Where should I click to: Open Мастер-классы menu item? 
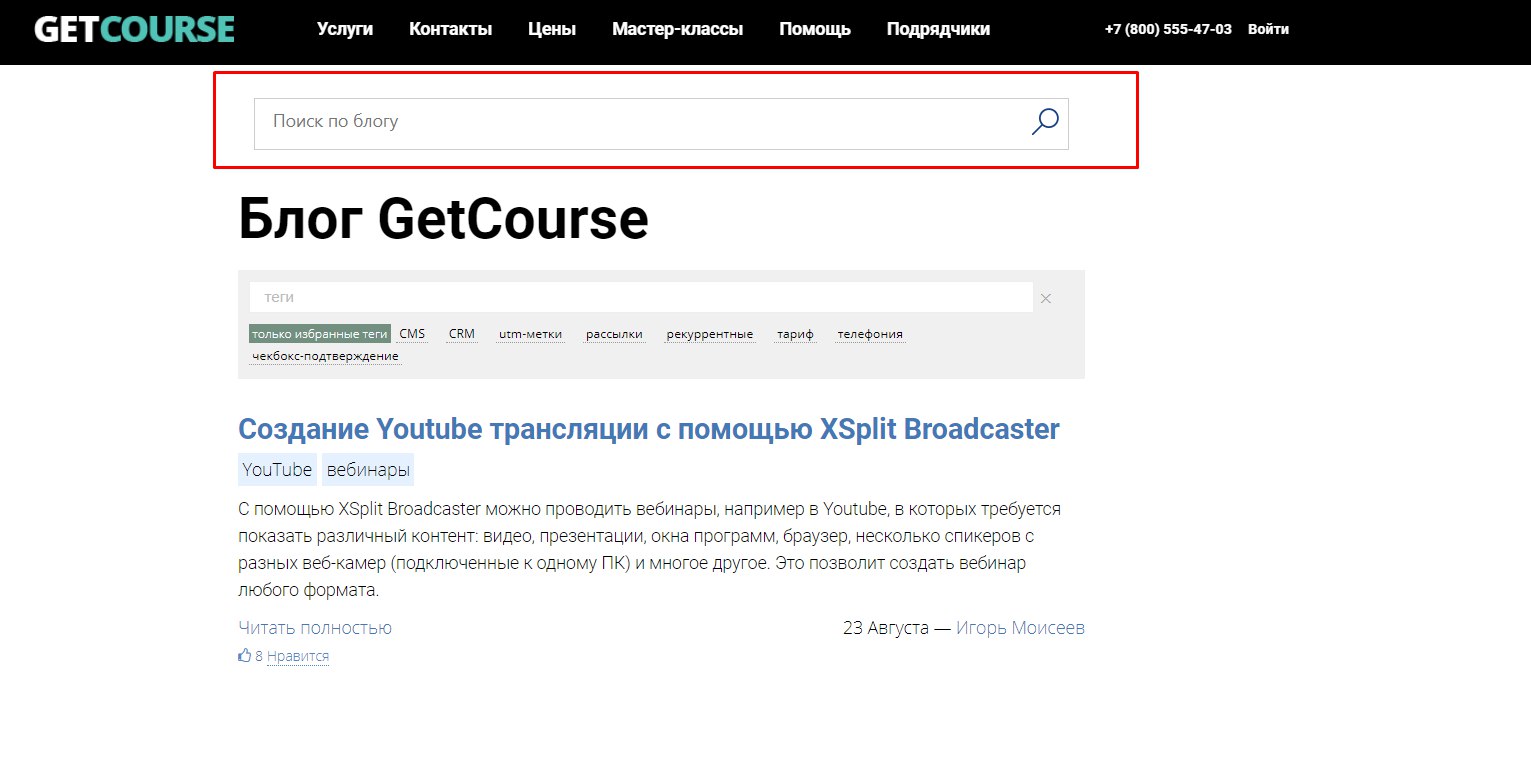677,29
